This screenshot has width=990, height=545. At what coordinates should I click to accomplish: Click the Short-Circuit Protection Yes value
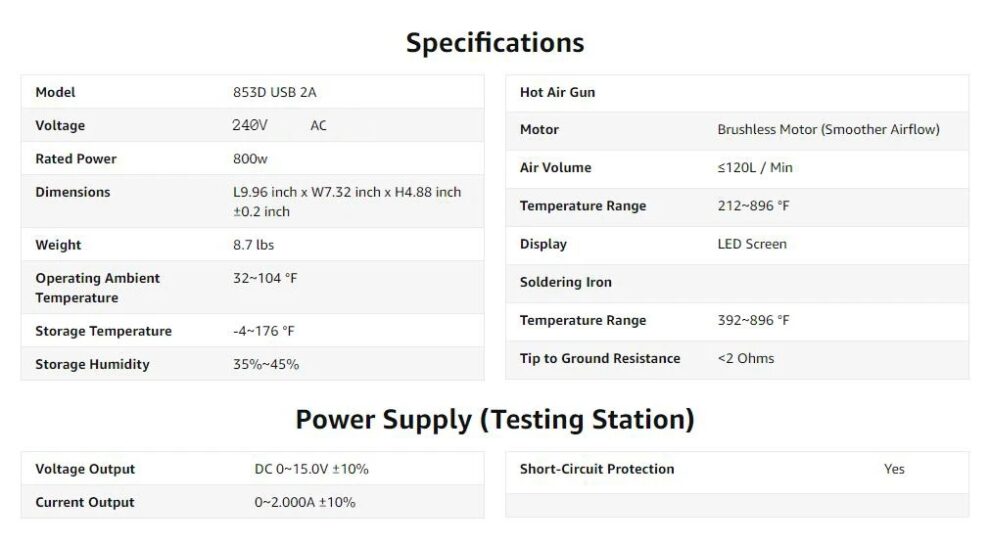tap(894, 469)
